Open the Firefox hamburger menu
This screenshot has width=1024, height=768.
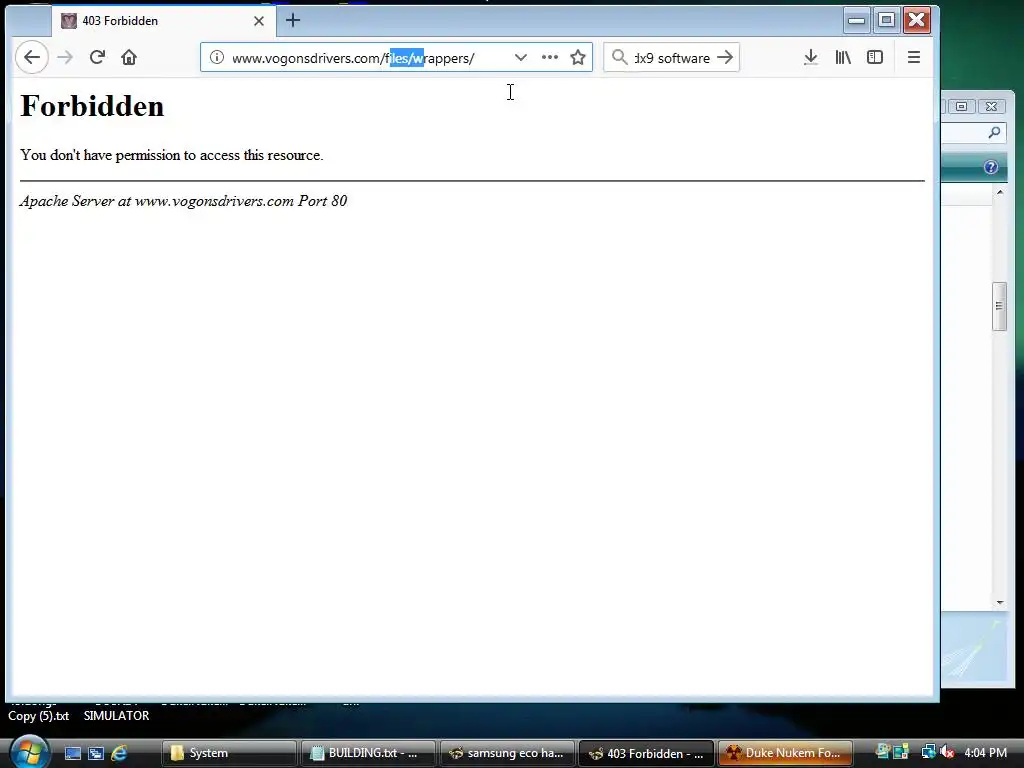914,57
